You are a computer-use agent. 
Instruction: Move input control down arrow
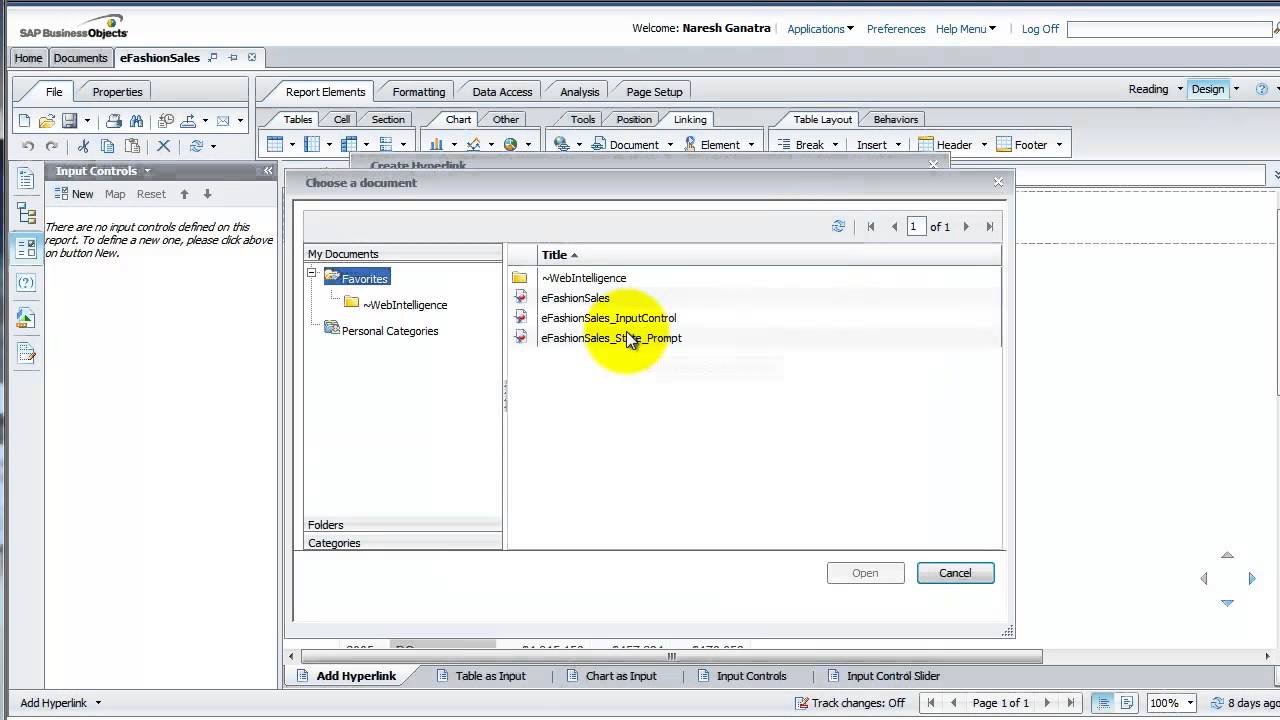pyautogui.click(x=207, y=194)
